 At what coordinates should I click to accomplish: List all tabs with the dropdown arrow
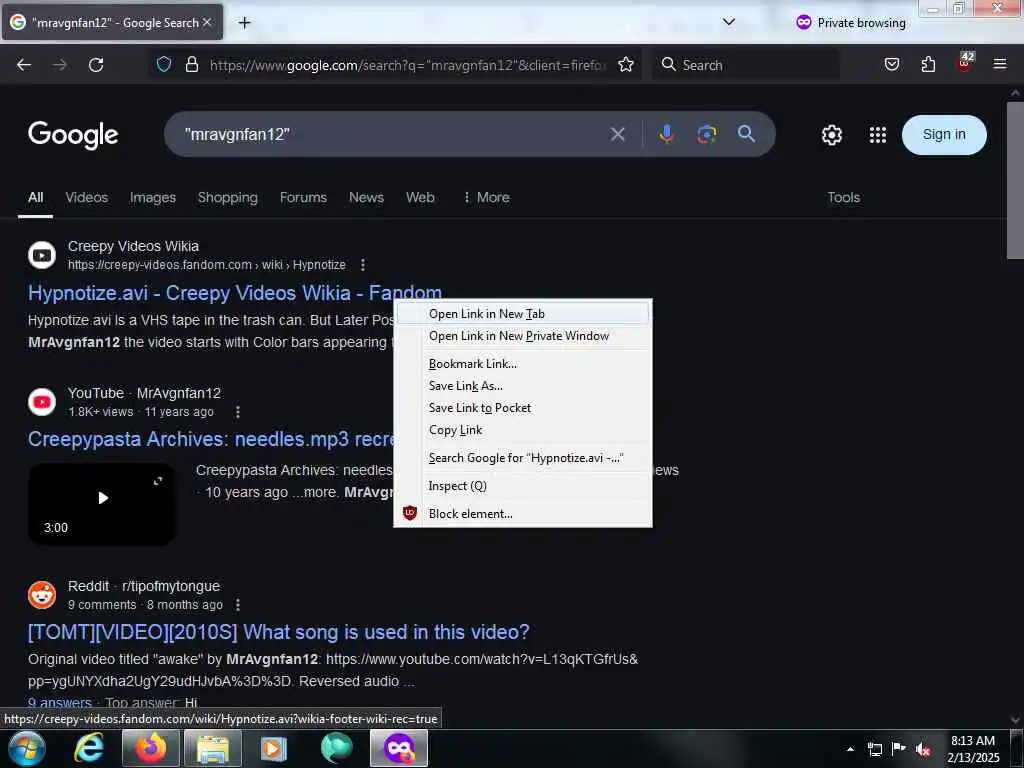click(x=729, y=22)
